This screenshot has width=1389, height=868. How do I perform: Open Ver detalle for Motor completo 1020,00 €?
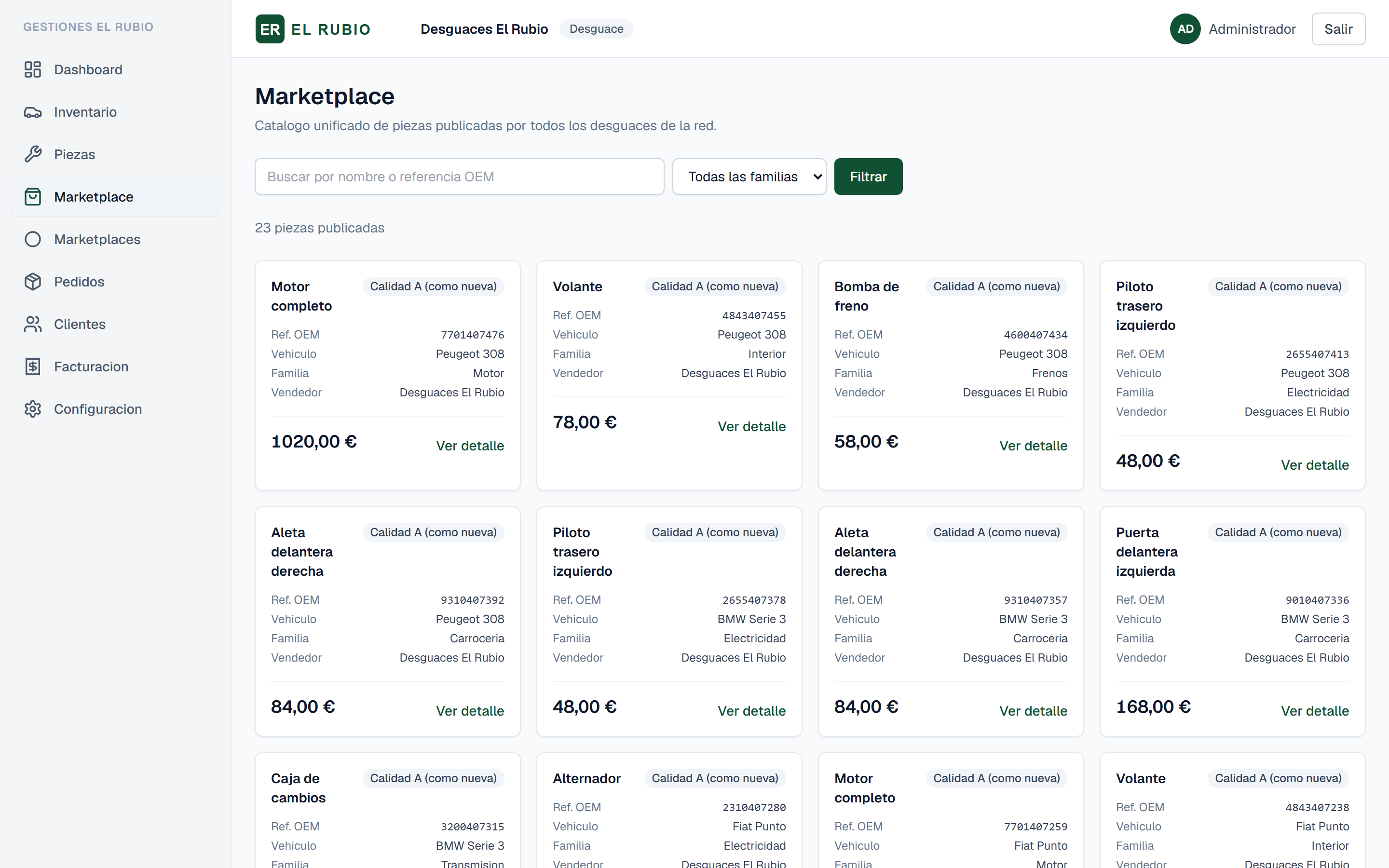pyautogui.click(x=469, y=446)
